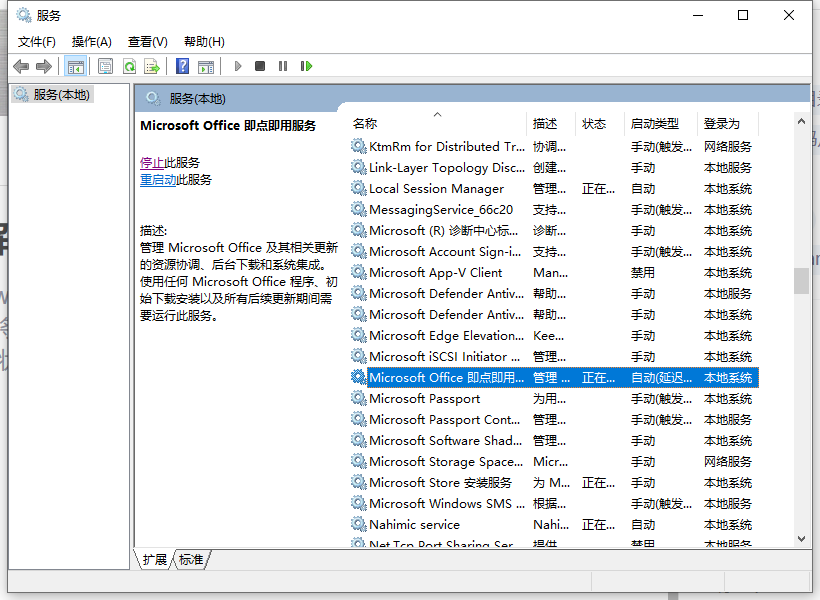Click 网络服务 login of Microsoft Storage Space
820x600 pixels.
(x=727, y=462)
